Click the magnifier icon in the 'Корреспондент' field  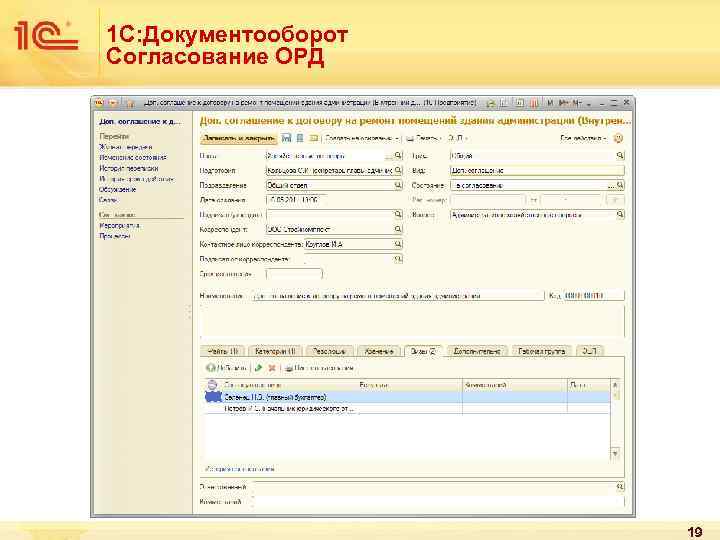398,229
